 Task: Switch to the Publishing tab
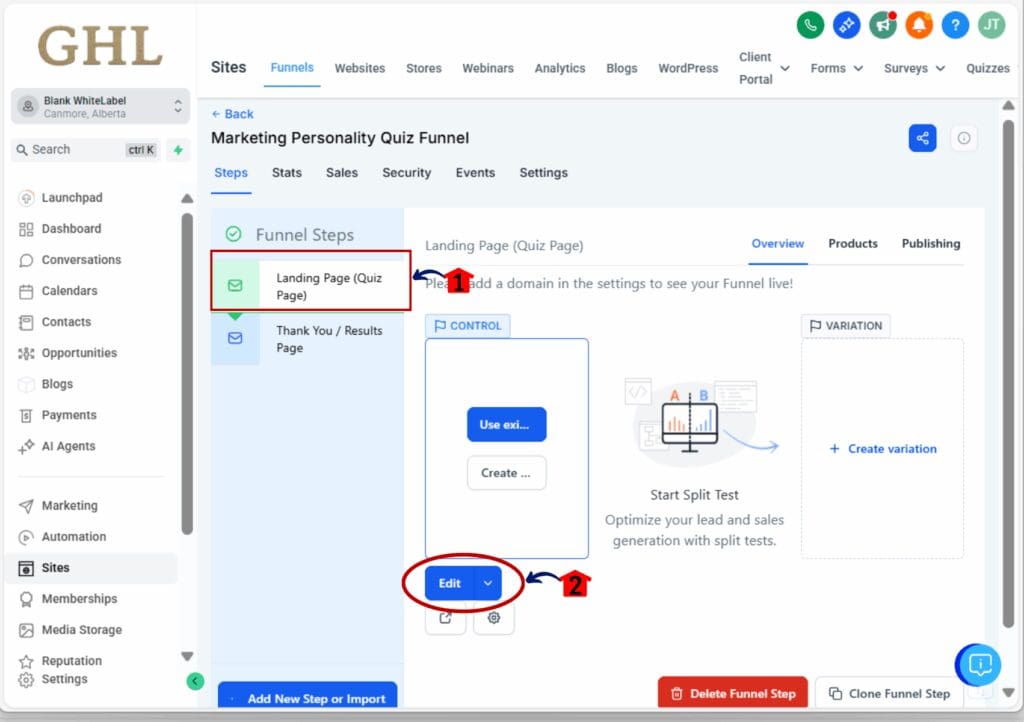click(x=930, y=244)
